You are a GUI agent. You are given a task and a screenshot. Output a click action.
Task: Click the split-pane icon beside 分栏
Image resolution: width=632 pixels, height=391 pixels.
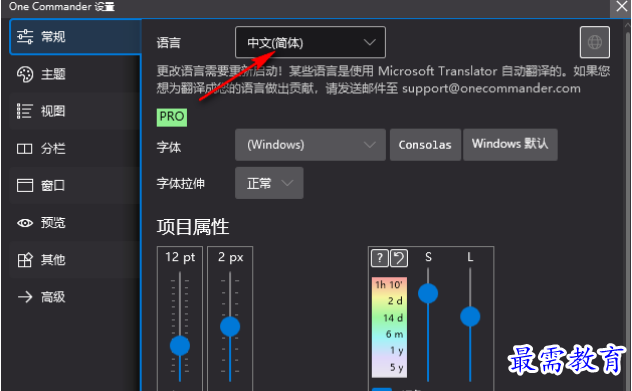(25, 149)
